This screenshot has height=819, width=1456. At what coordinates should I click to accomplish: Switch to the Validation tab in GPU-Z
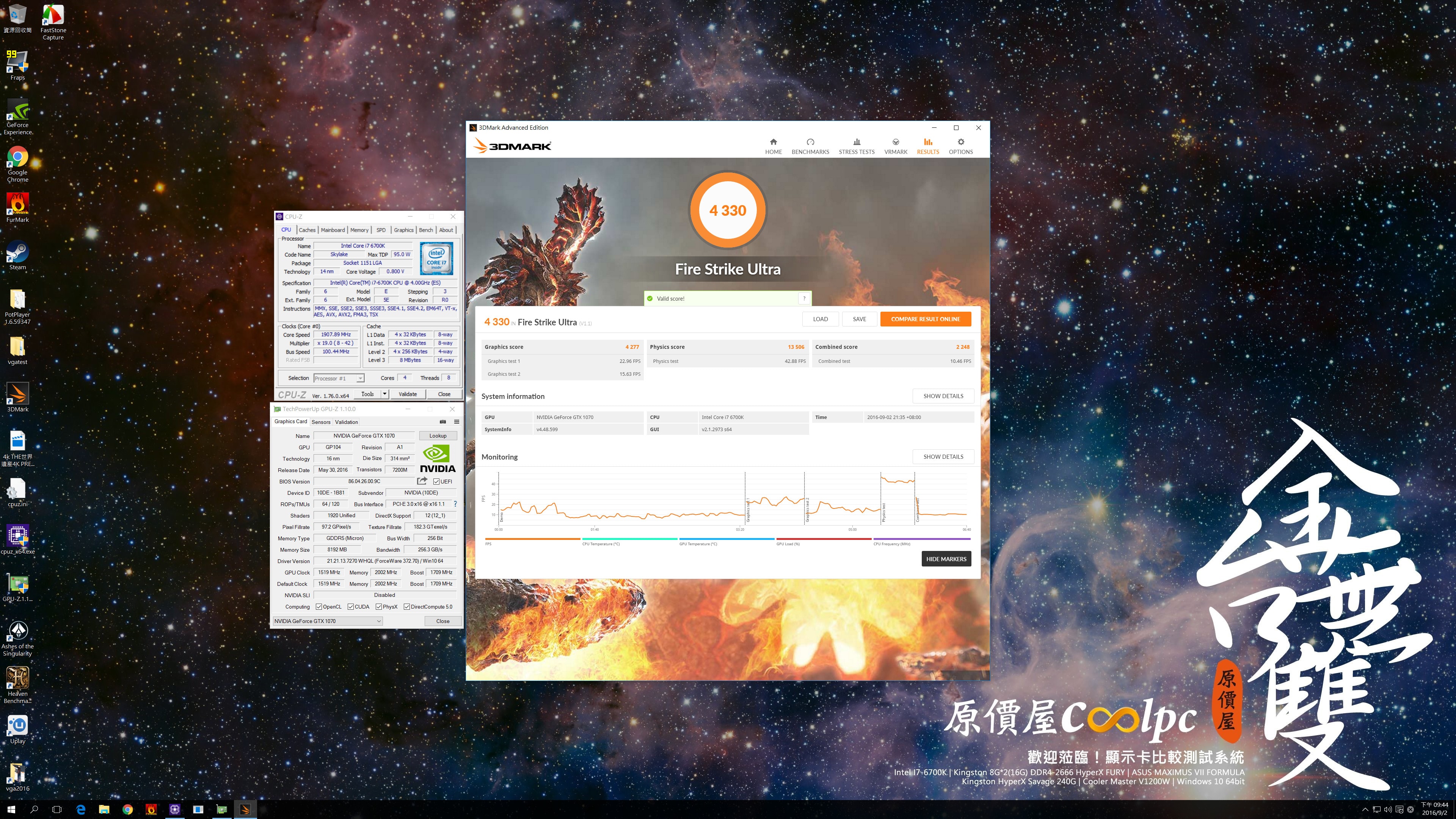[x=346, y=422]
